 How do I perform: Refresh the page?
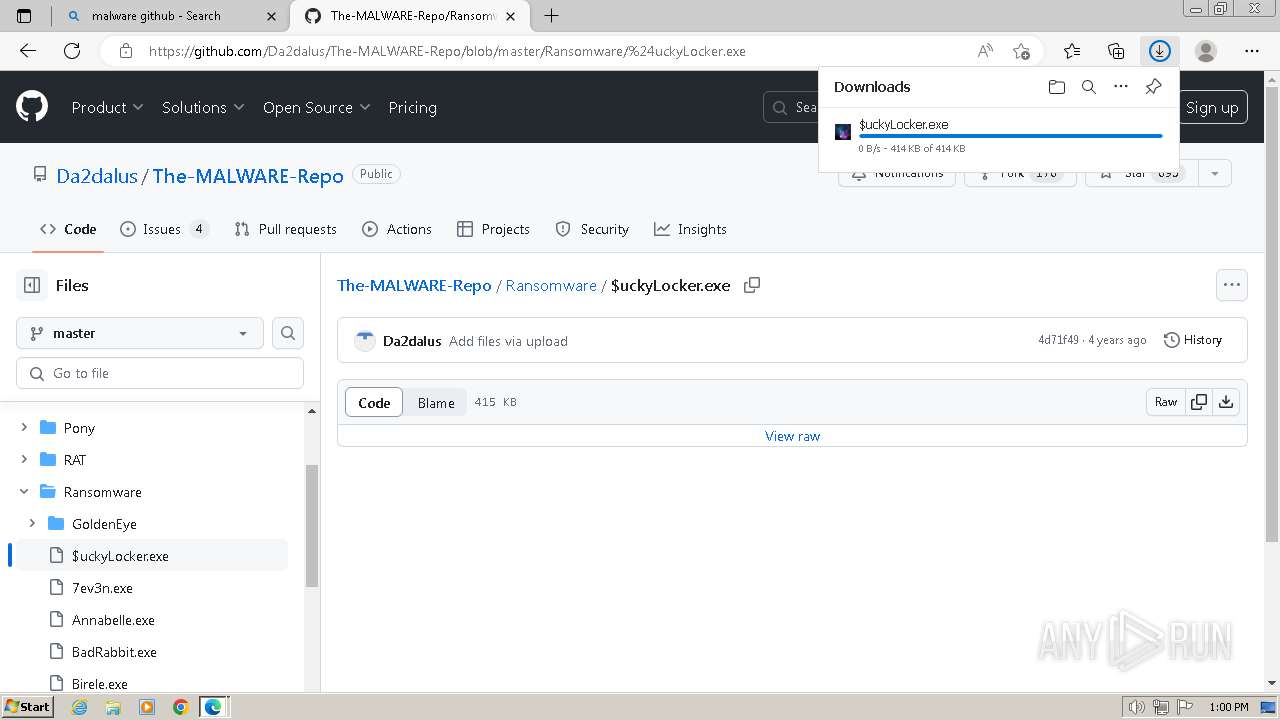click(72, 51)
